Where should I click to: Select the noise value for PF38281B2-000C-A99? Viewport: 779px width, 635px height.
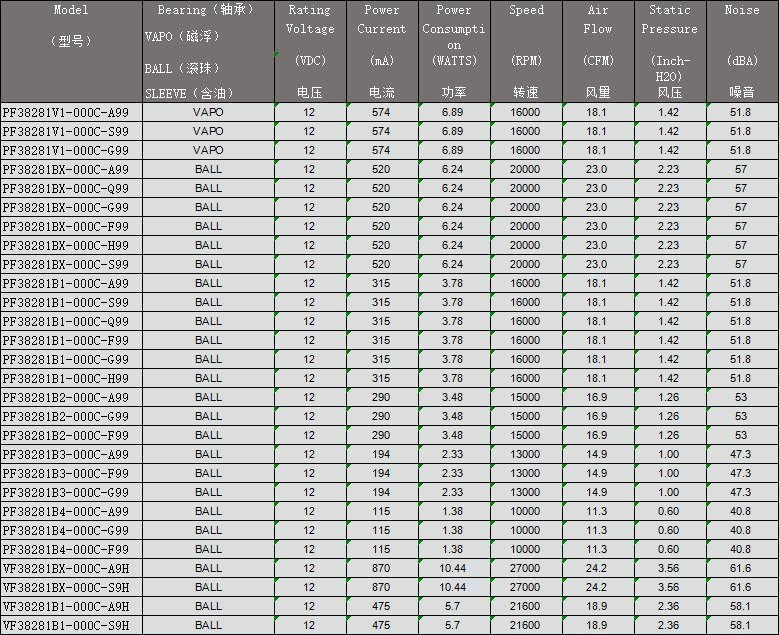[741, 397]
